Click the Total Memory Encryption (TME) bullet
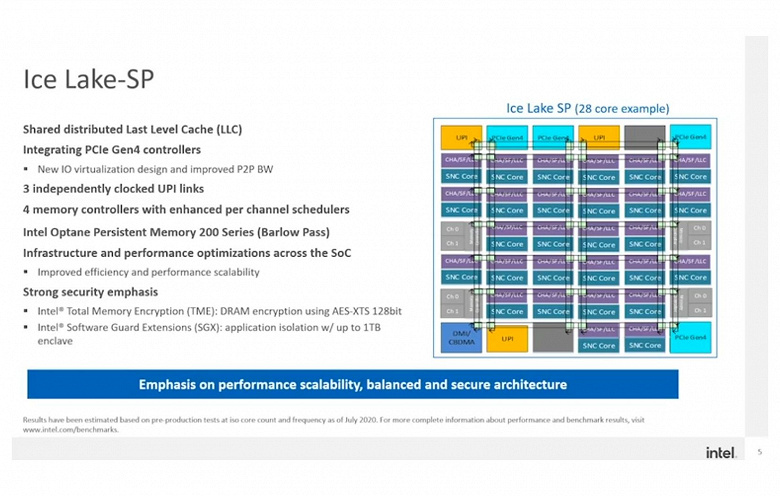The height and width of the screenshot is (496, 780). 219,311
